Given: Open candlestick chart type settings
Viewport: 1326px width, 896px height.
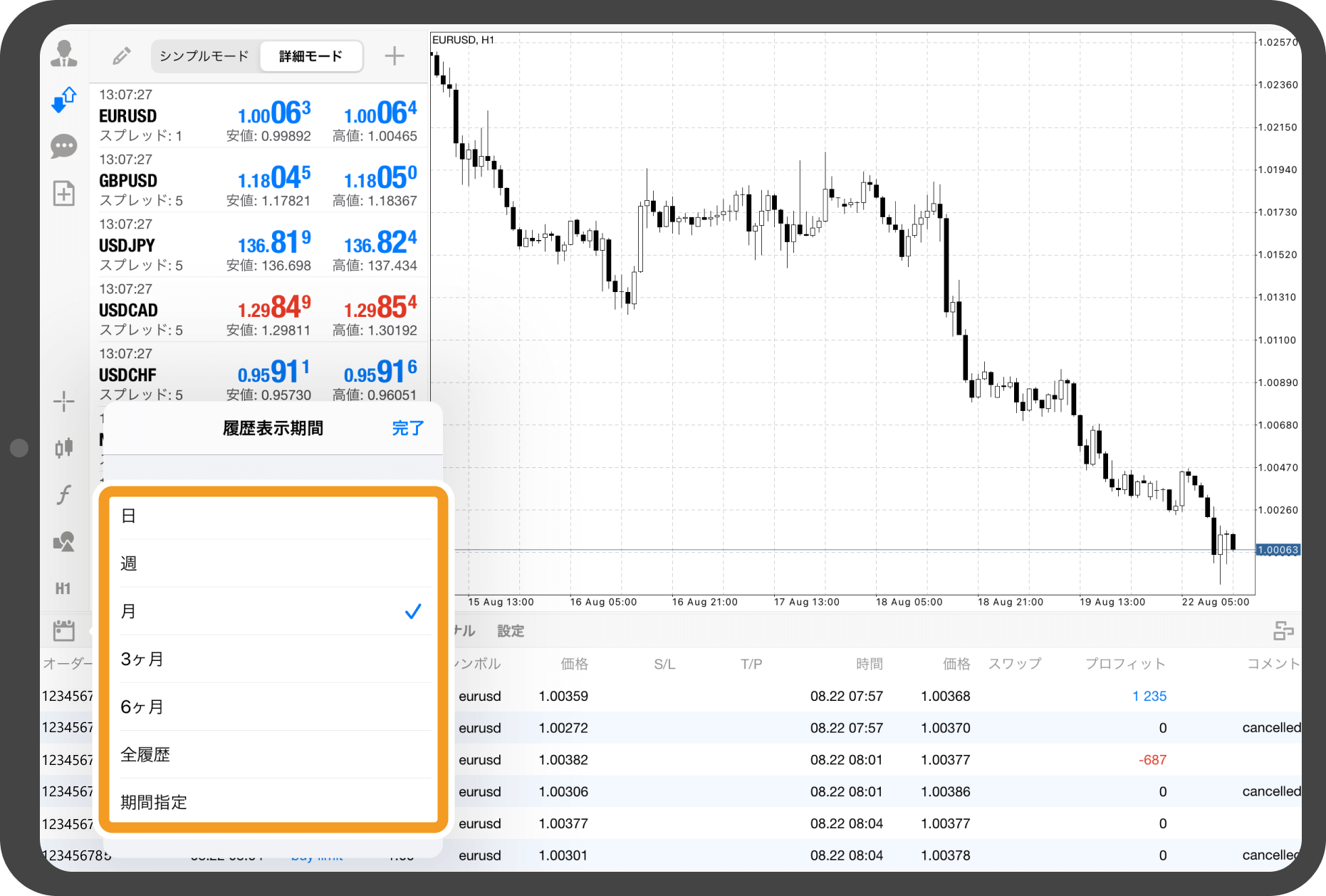Looking at the screenshot, I should point(64,447).
